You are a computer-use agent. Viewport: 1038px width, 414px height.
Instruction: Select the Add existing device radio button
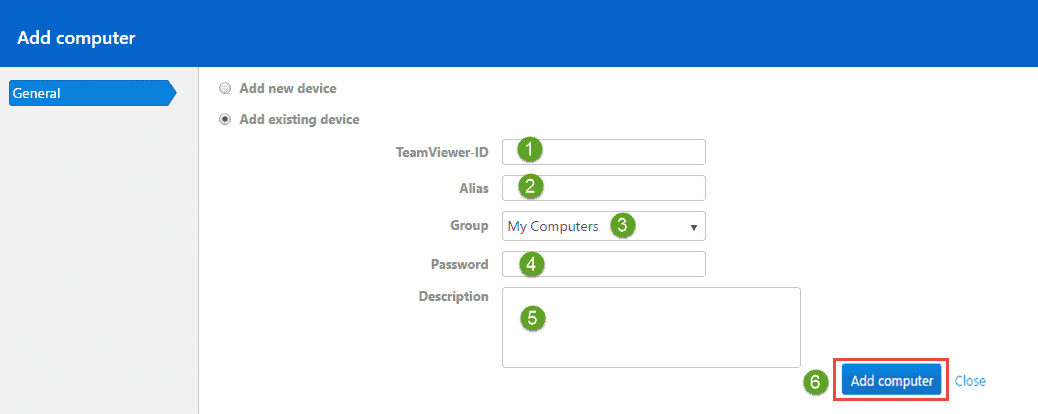(225, 120)
